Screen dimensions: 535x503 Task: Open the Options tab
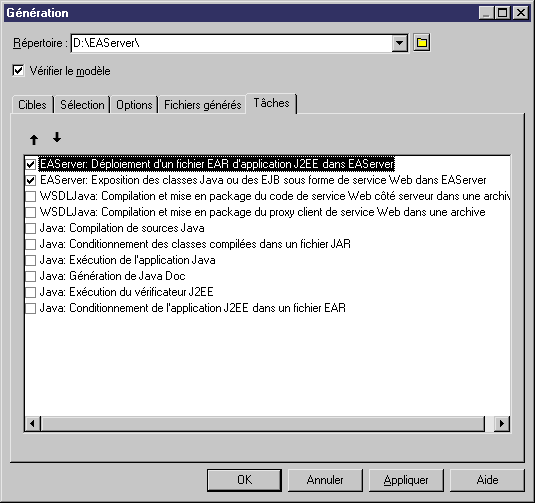(134, 105)
